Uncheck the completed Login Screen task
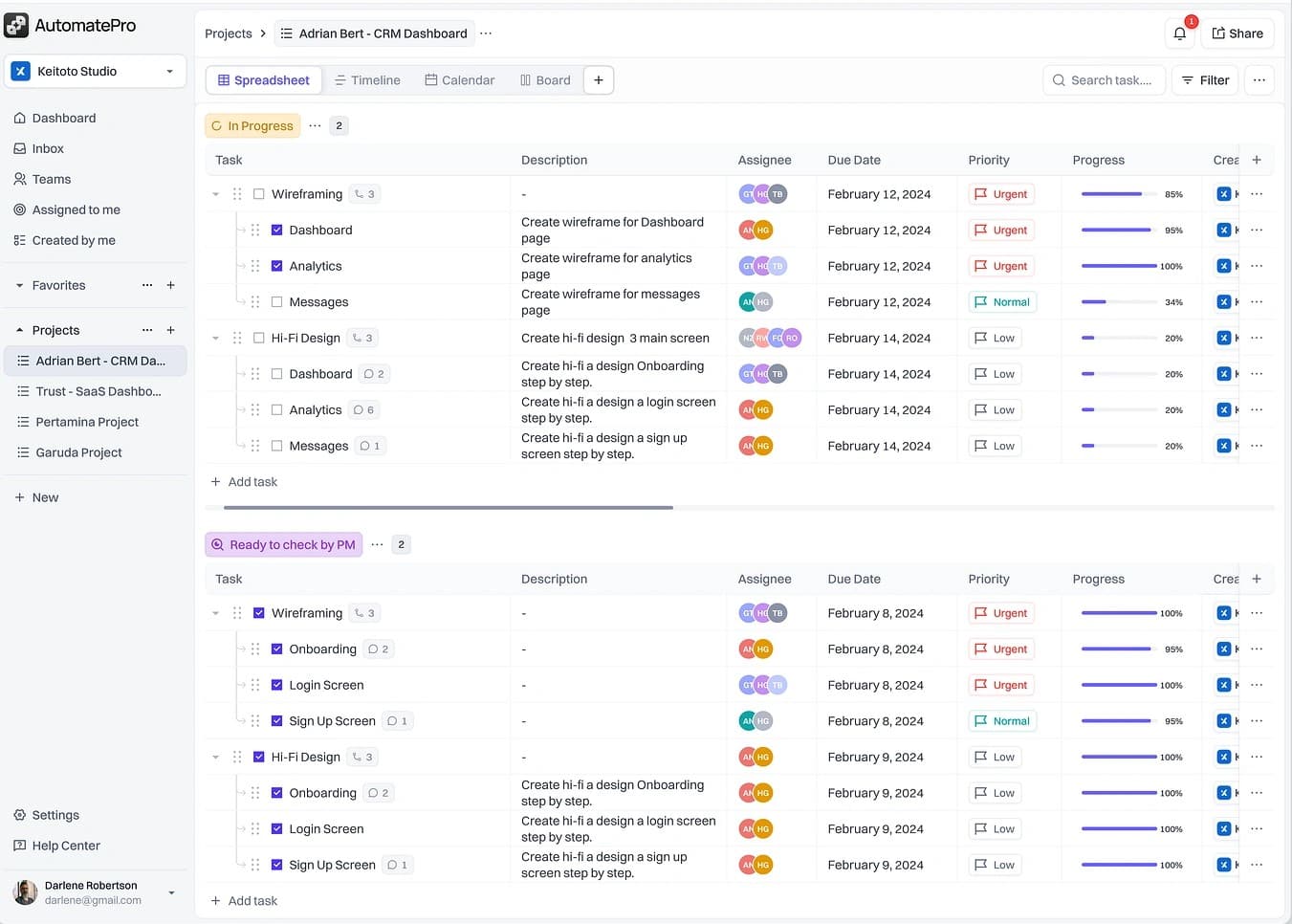This screenshot has height=924, width=1292. pyautogui.click(x=277, y=685)
